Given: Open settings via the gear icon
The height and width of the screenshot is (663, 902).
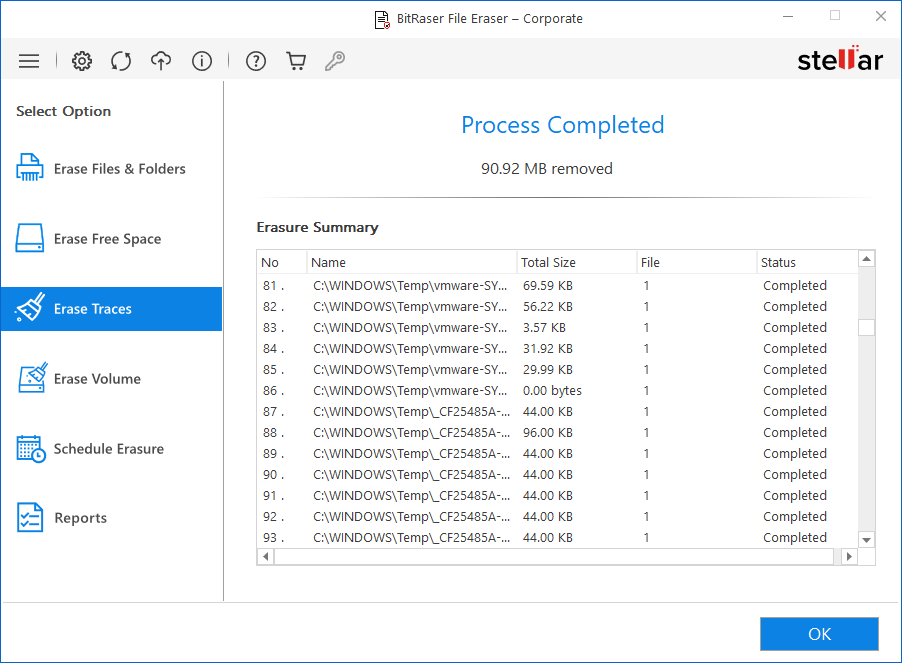Looking at the screenshot, I should click(82, 61).
